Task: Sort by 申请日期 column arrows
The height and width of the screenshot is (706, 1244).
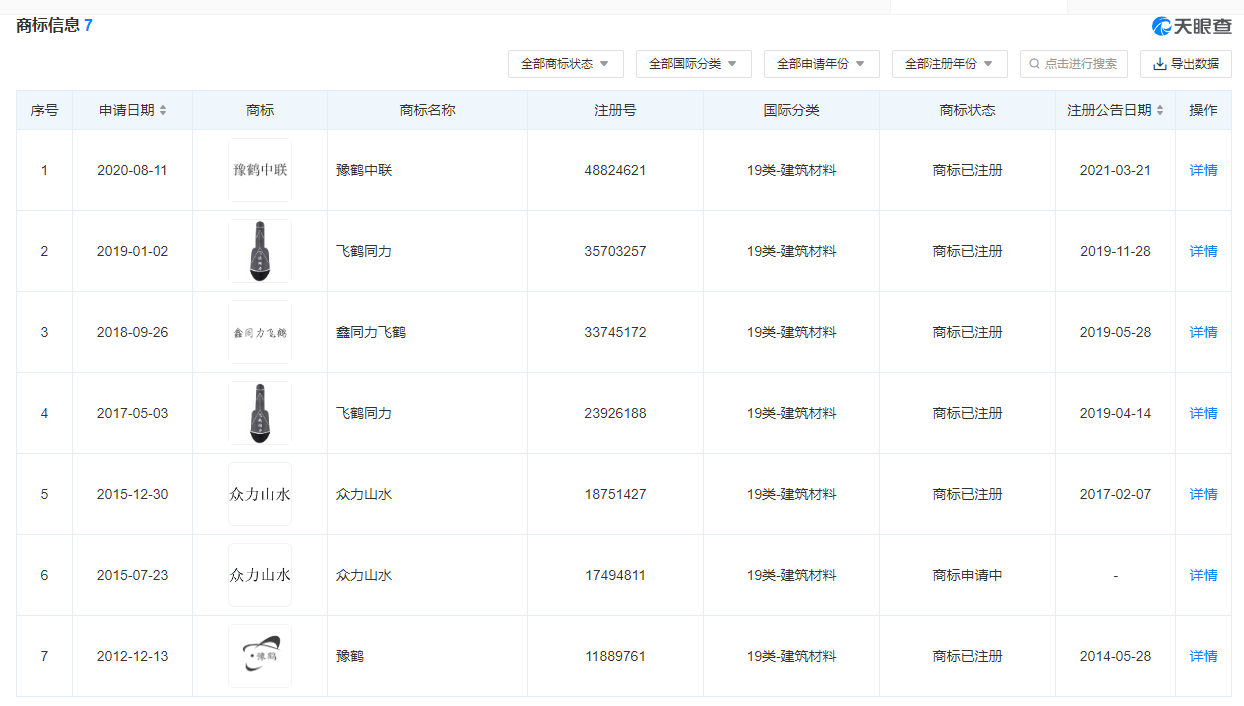Action: pyautogui.click(x=163, y=111)
